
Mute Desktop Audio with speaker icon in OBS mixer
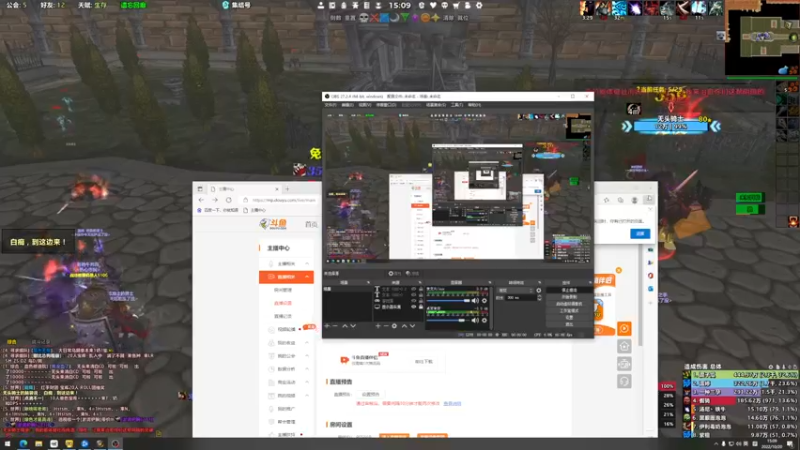475,320
